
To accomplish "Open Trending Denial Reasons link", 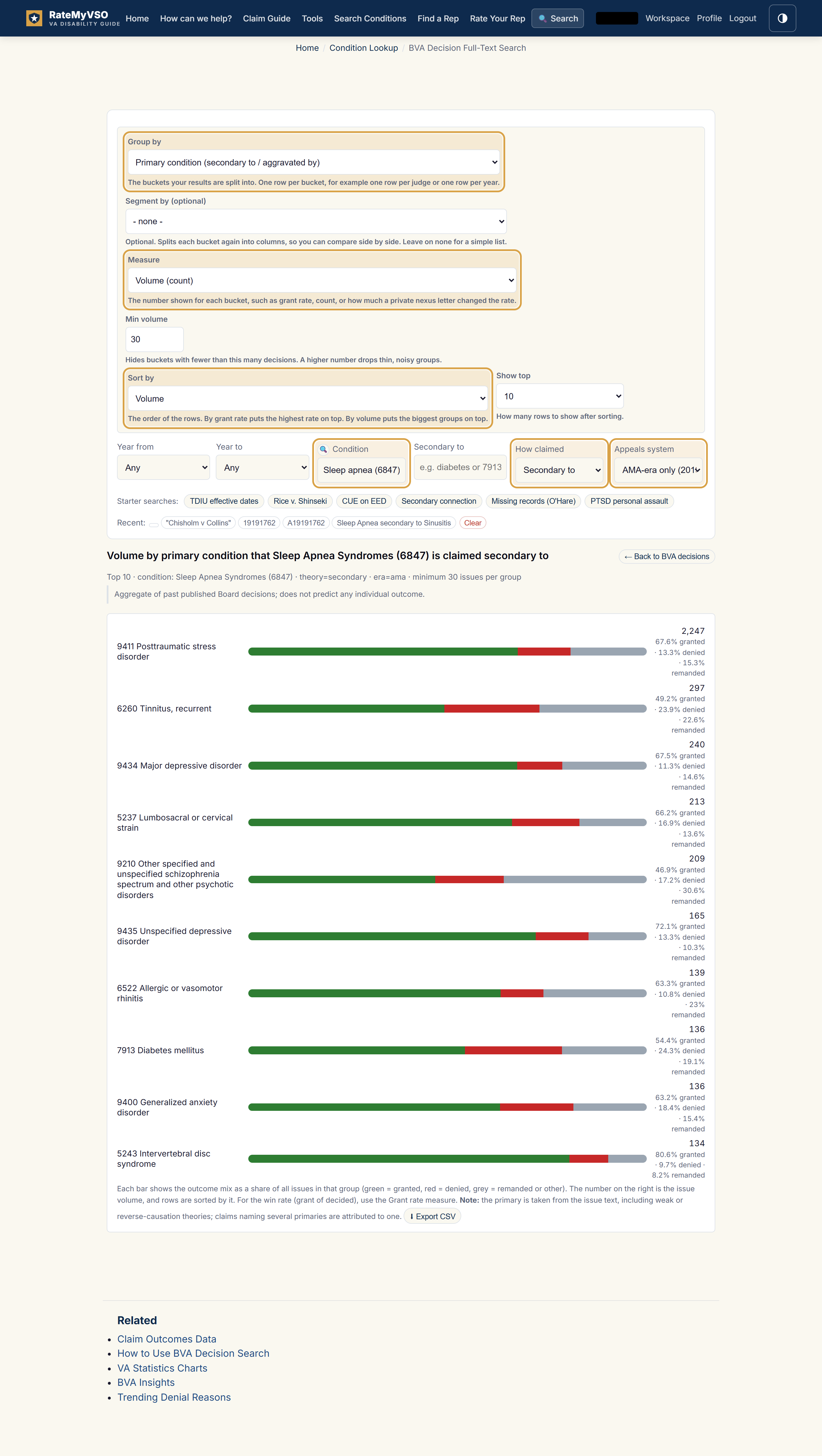I will 174,1397.
